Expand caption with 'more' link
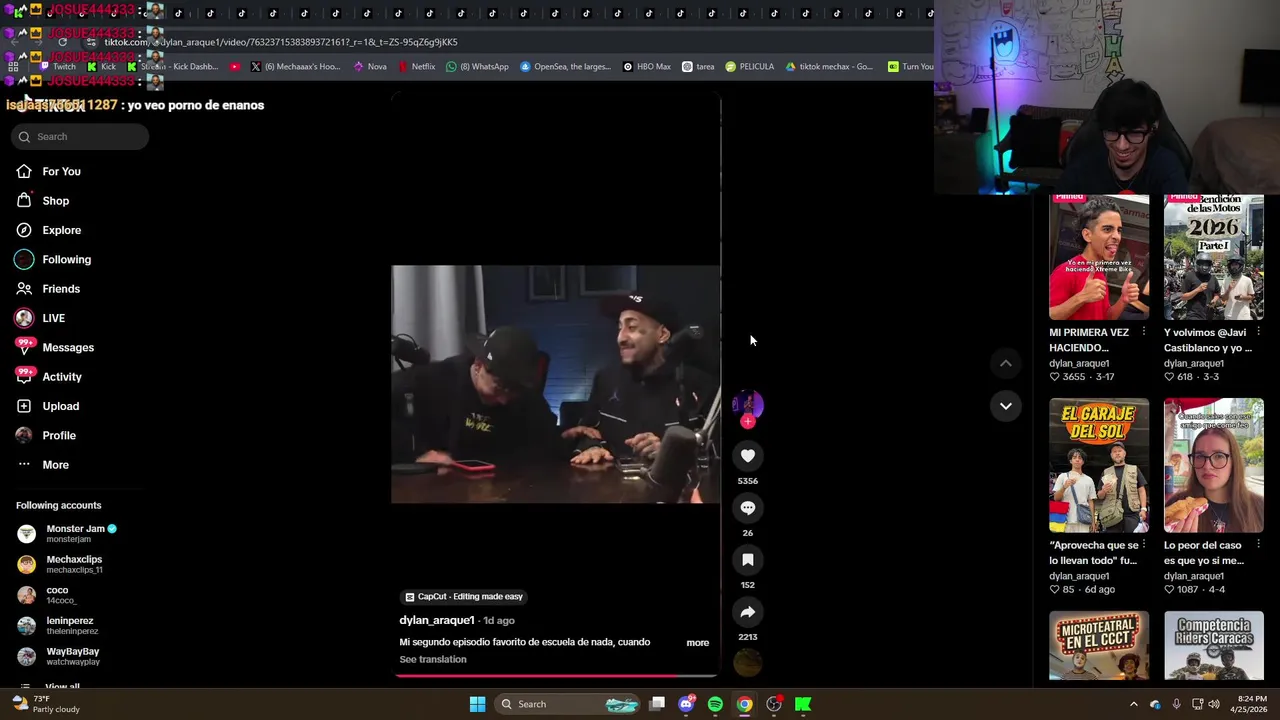 [697, 643]
